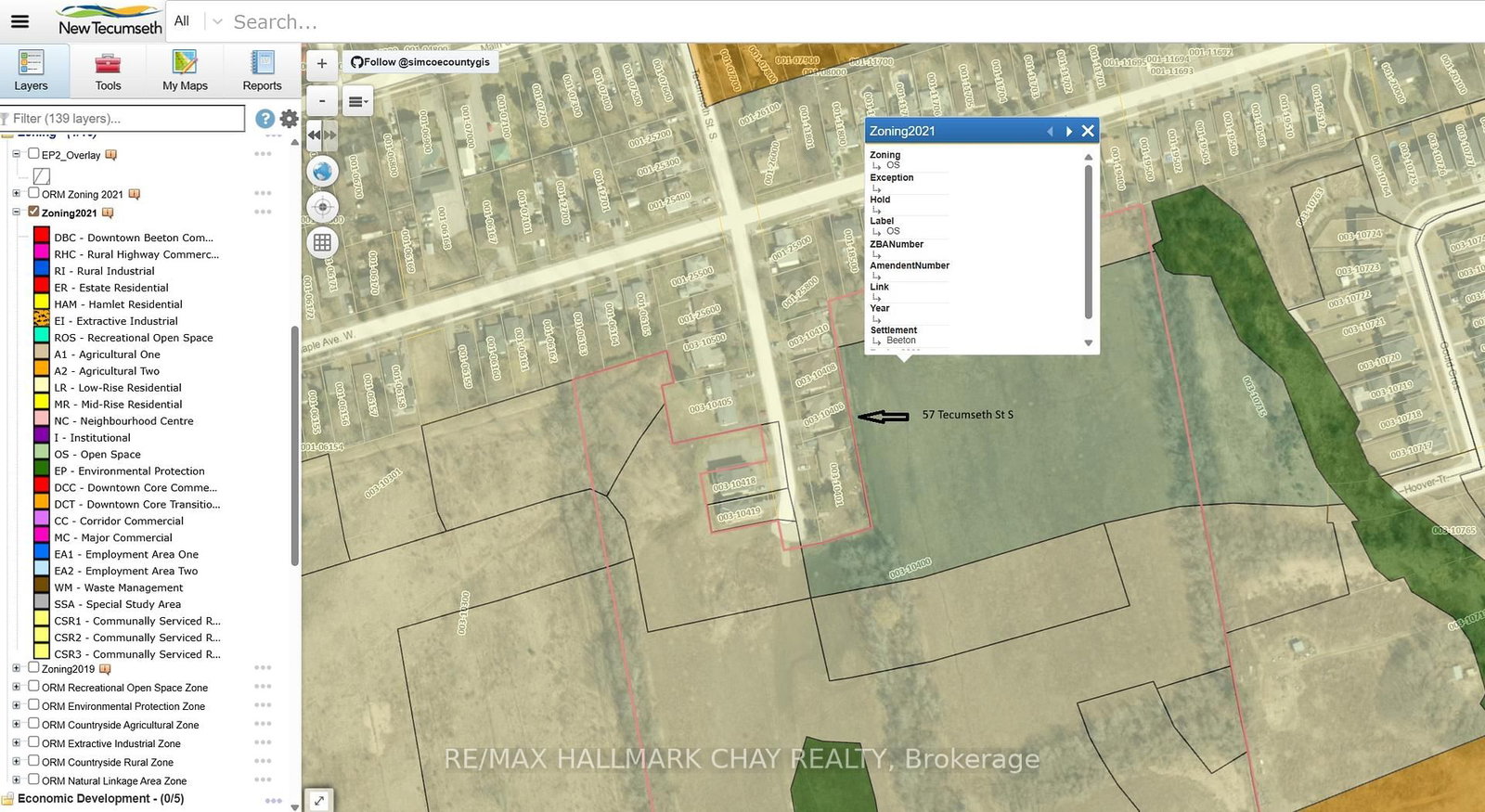Enable the ORM Zoning 2021 layer
The image size is (1485, 812).
click(x=34, y=193)
